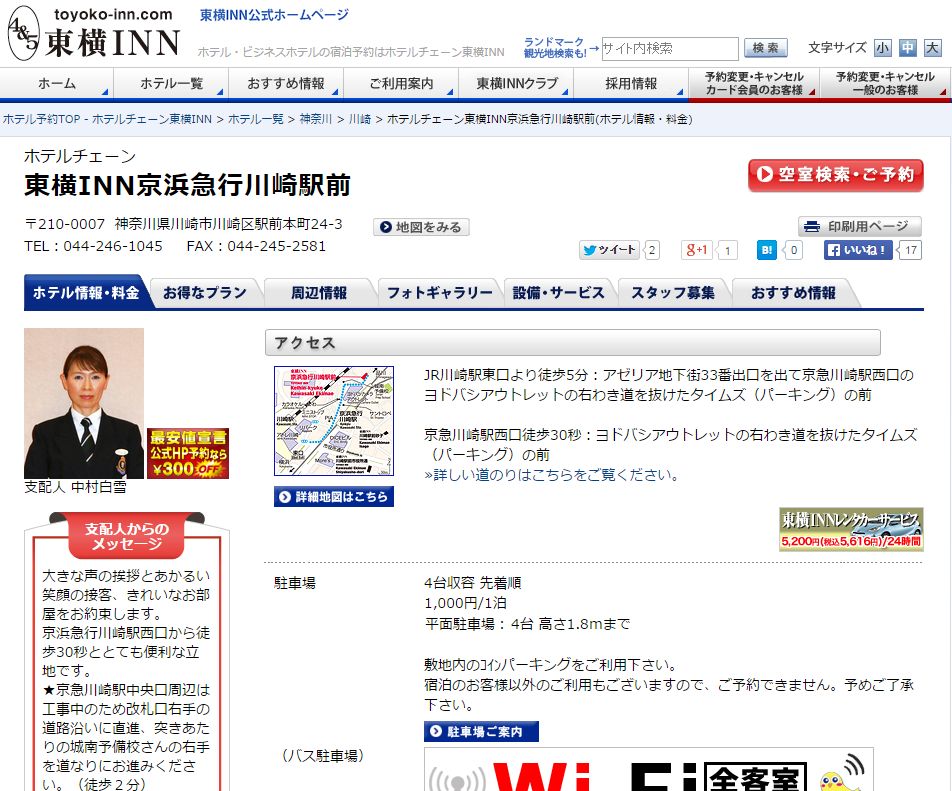
Task: Click the 検索 search button
Action: point(766,48)
